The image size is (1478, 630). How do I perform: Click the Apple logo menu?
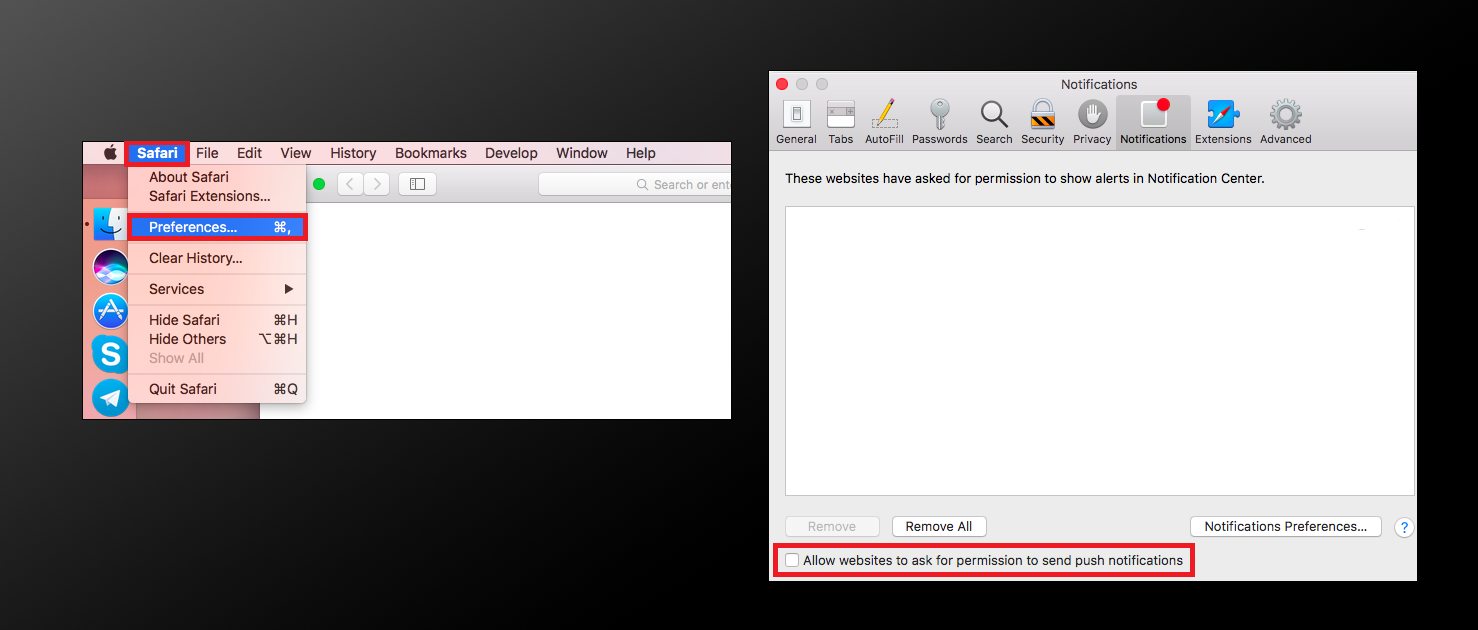coord(110,153)
